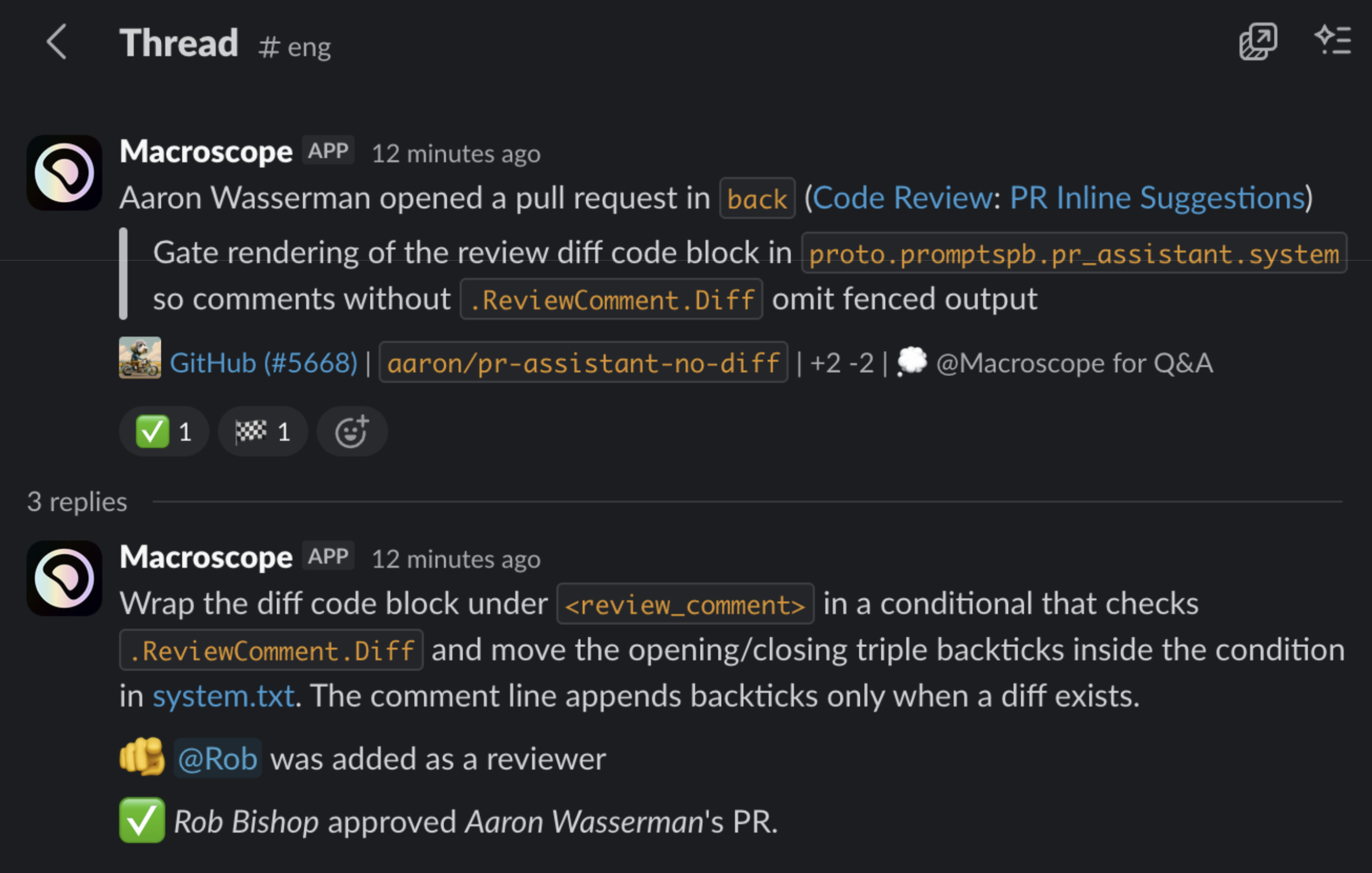
Task: Click the back repository code label
Action: (757, 198)
